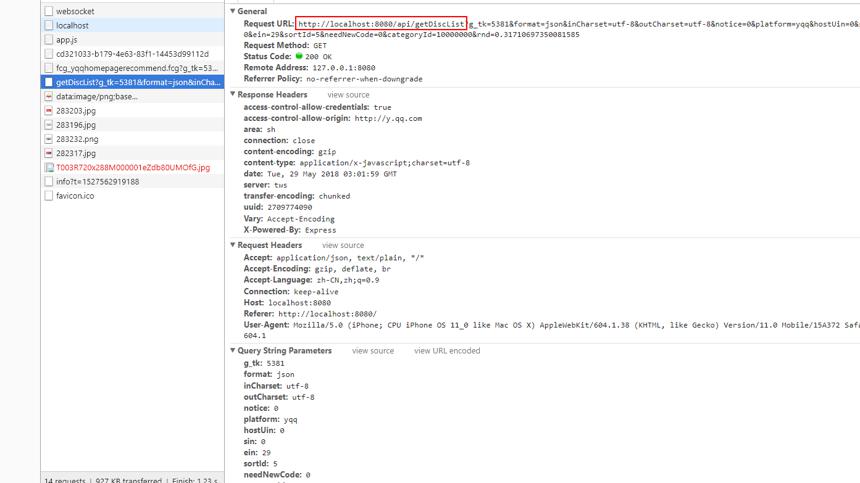Click view source for Request Headers
The height and width of the screenshot is (483, 860).
[343, 245]
